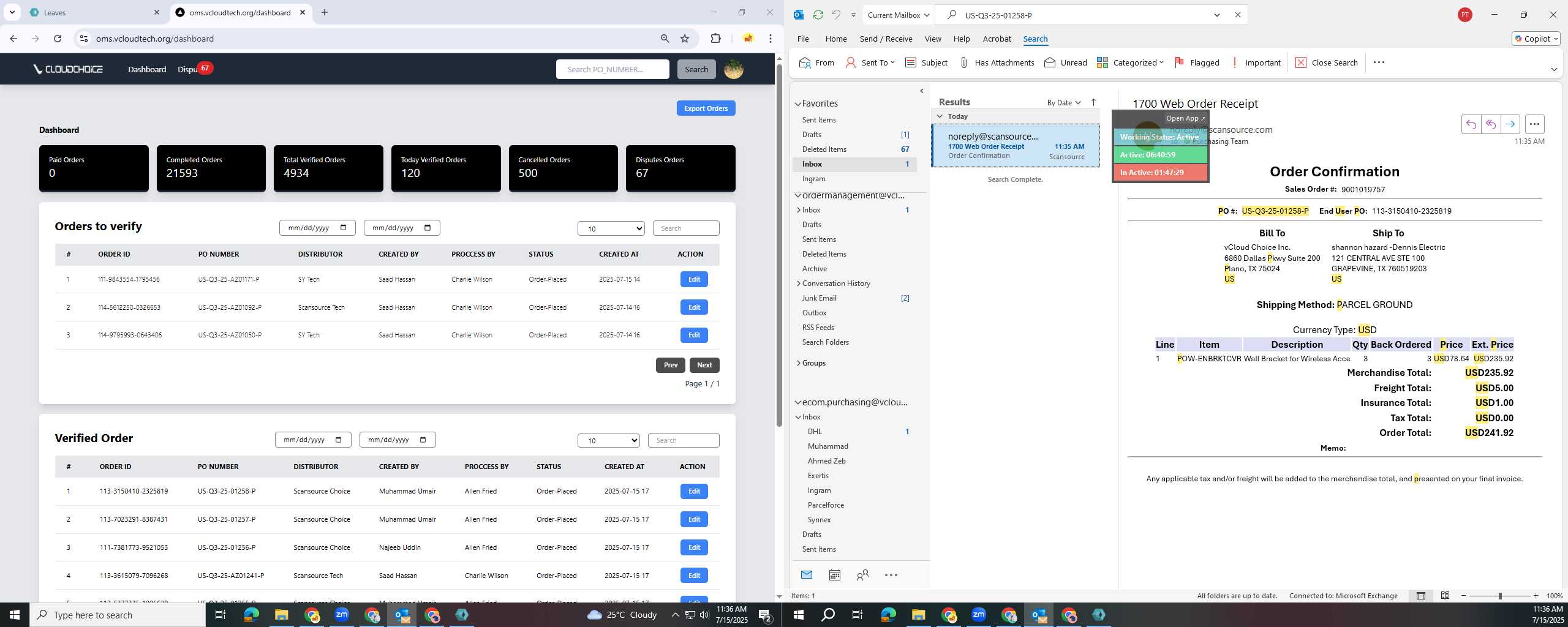Filter search results by Subject
The width and height of the screenshot is (1568, 627).
click(x=926, y=62)
